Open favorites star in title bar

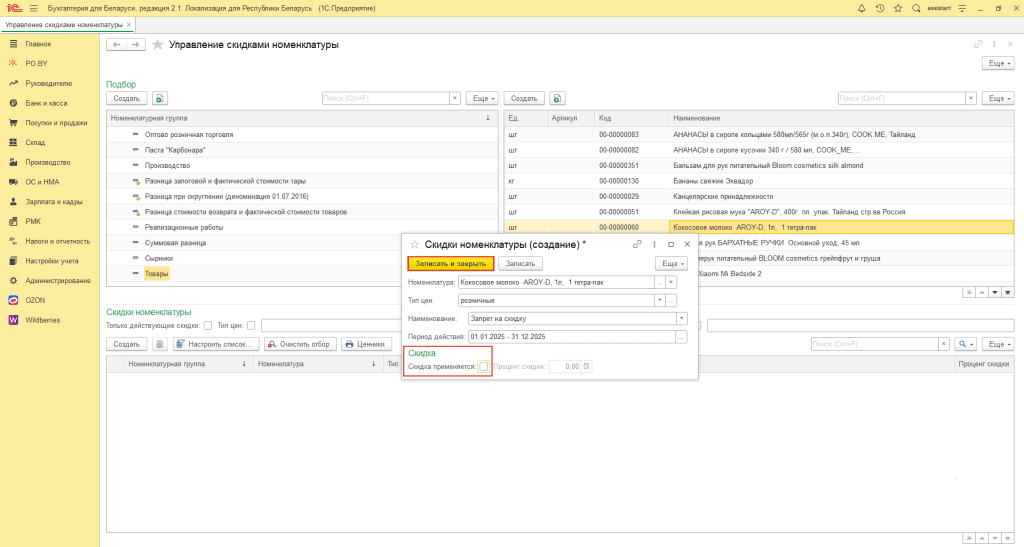click(x=898, y=8)
